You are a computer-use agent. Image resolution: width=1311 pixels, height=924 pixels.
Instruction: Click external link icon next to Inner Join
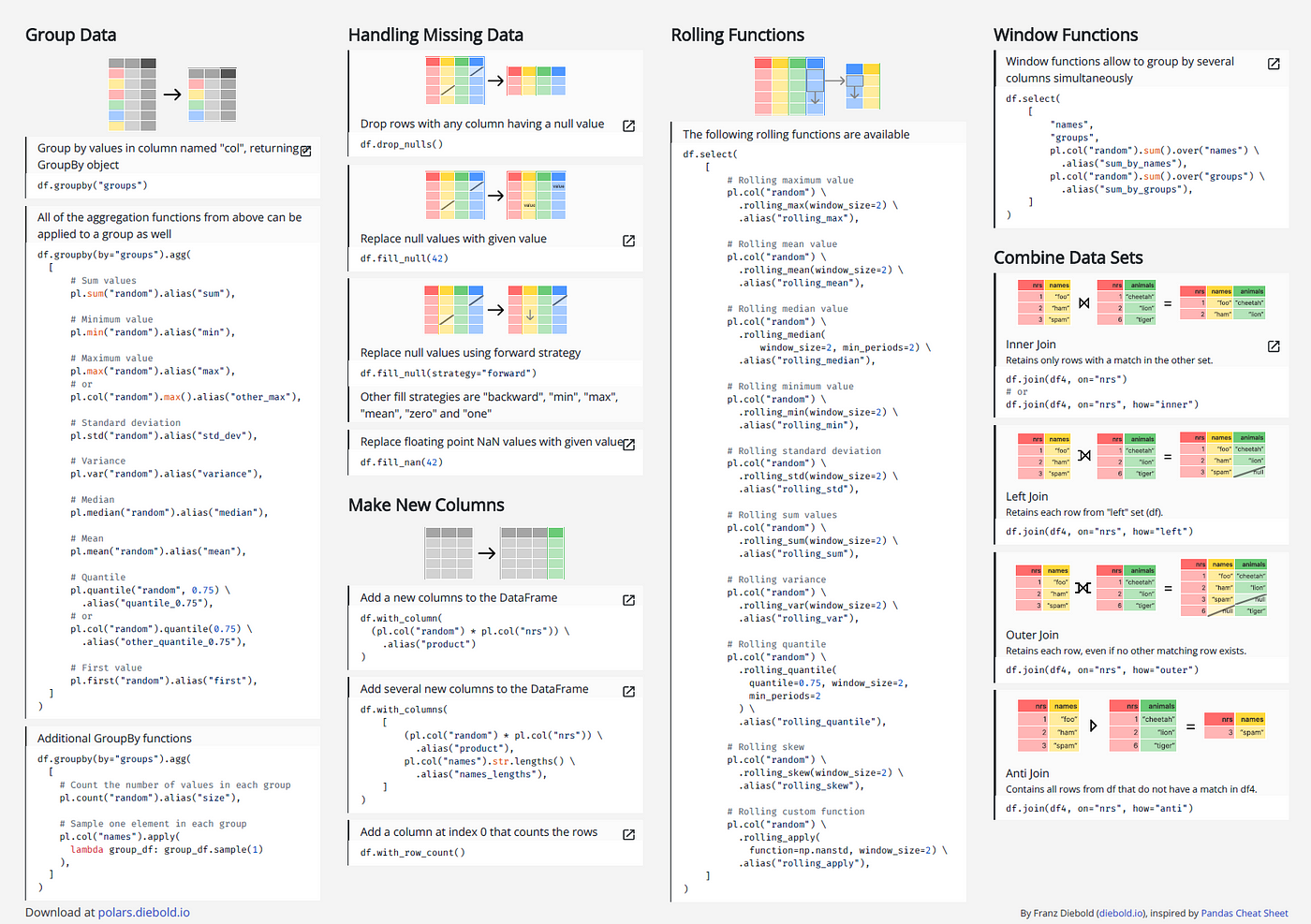pyautogui.click(x=1274, y=346)
